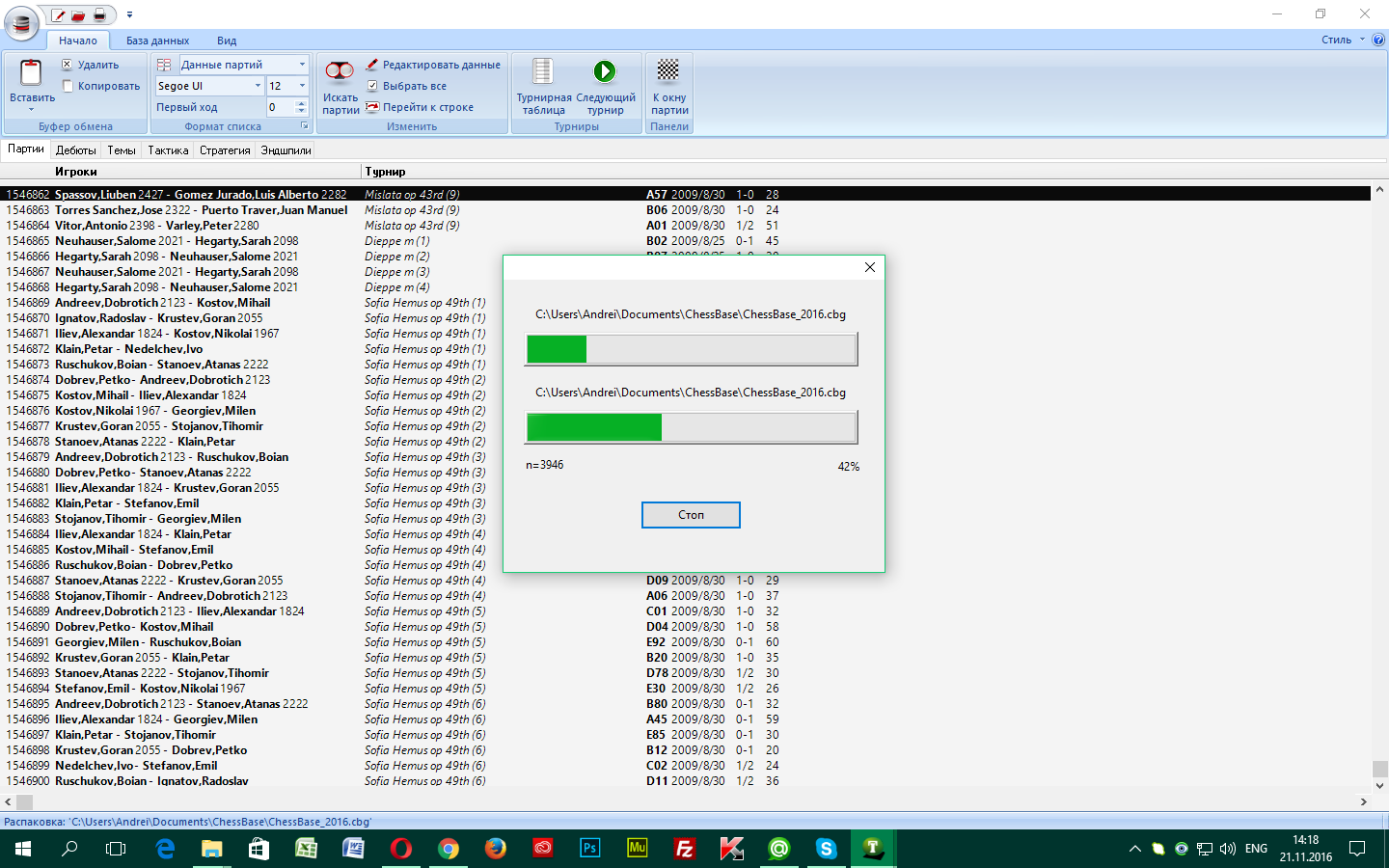Viewport: 1389px width, 868px height.
Task: Click the Удалить delete box
Action: pos(68,65)
